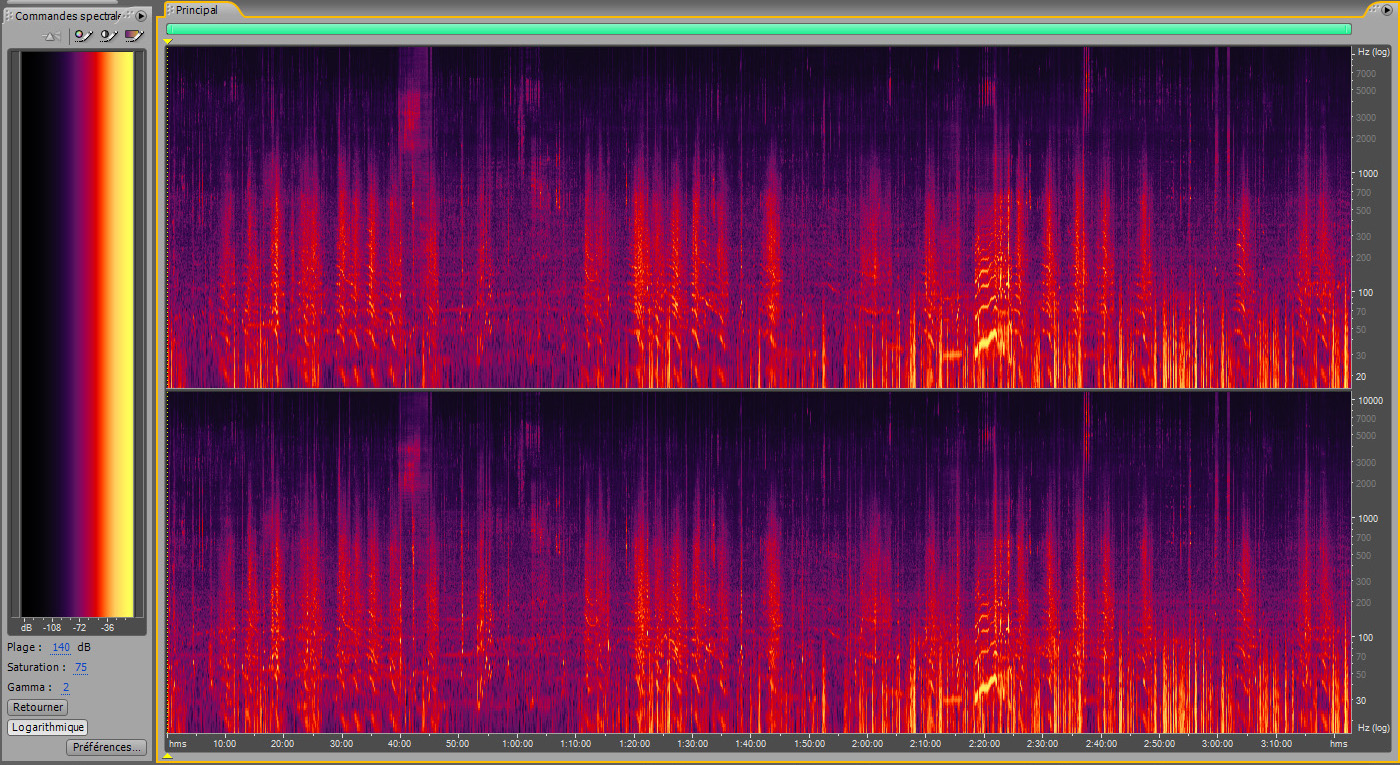The width and height of the screenshot is (1400, 765).
Task: Open the Commandes spectrales panel flyout menu
Action: click(141, 16)
